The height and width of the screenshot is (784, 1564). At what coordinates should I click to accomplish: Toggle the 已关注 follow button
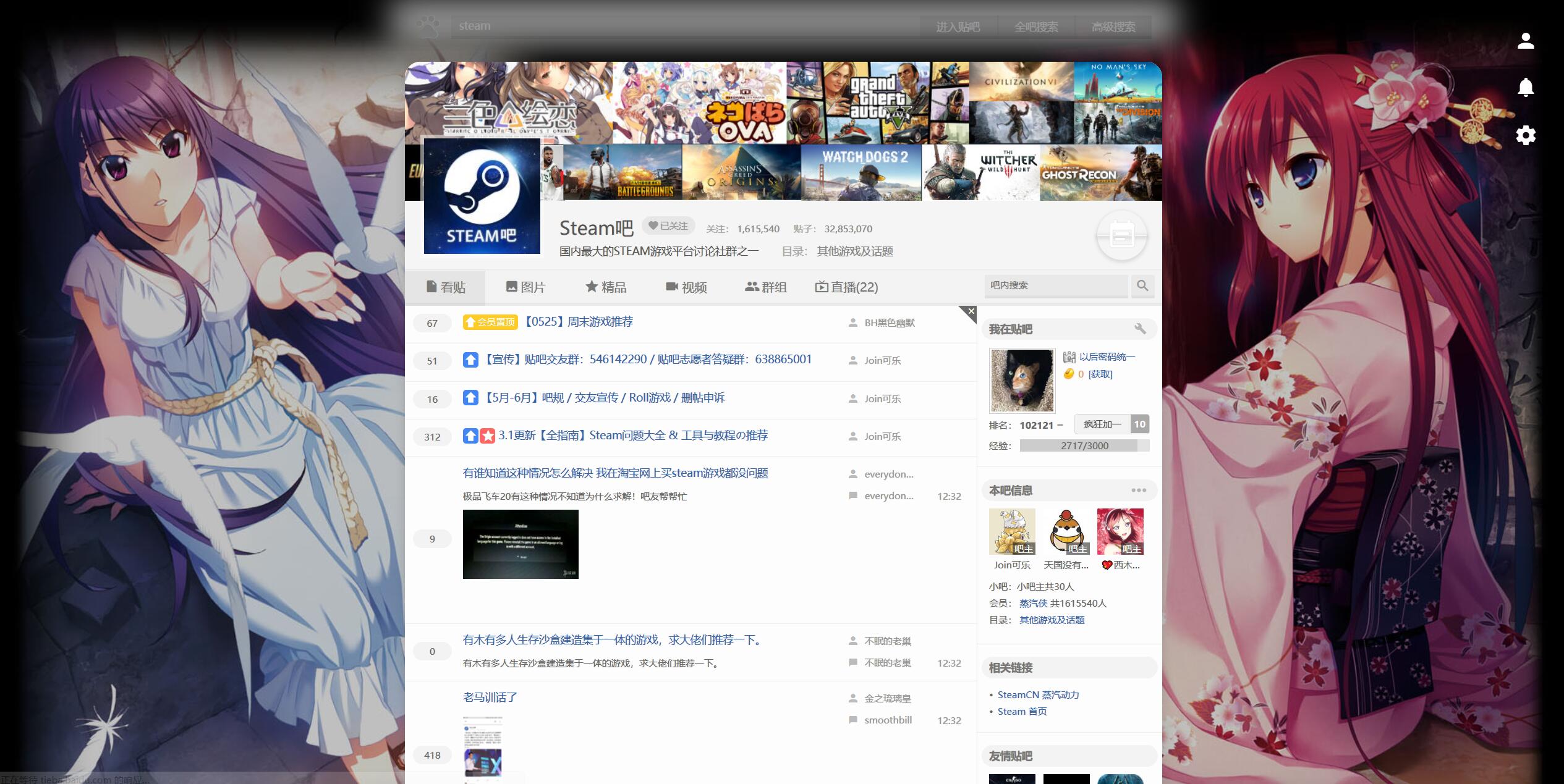click(668, 226)
